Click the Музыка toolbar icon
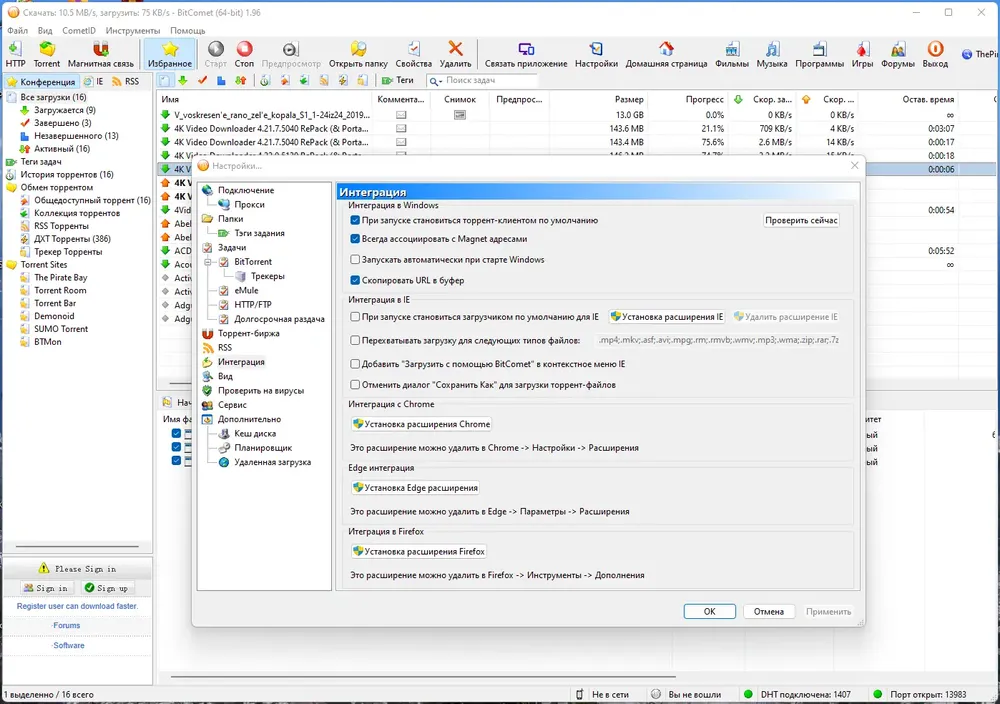Image resolution: width=1000 pixels, height=704 pixels. coord(772,54)
